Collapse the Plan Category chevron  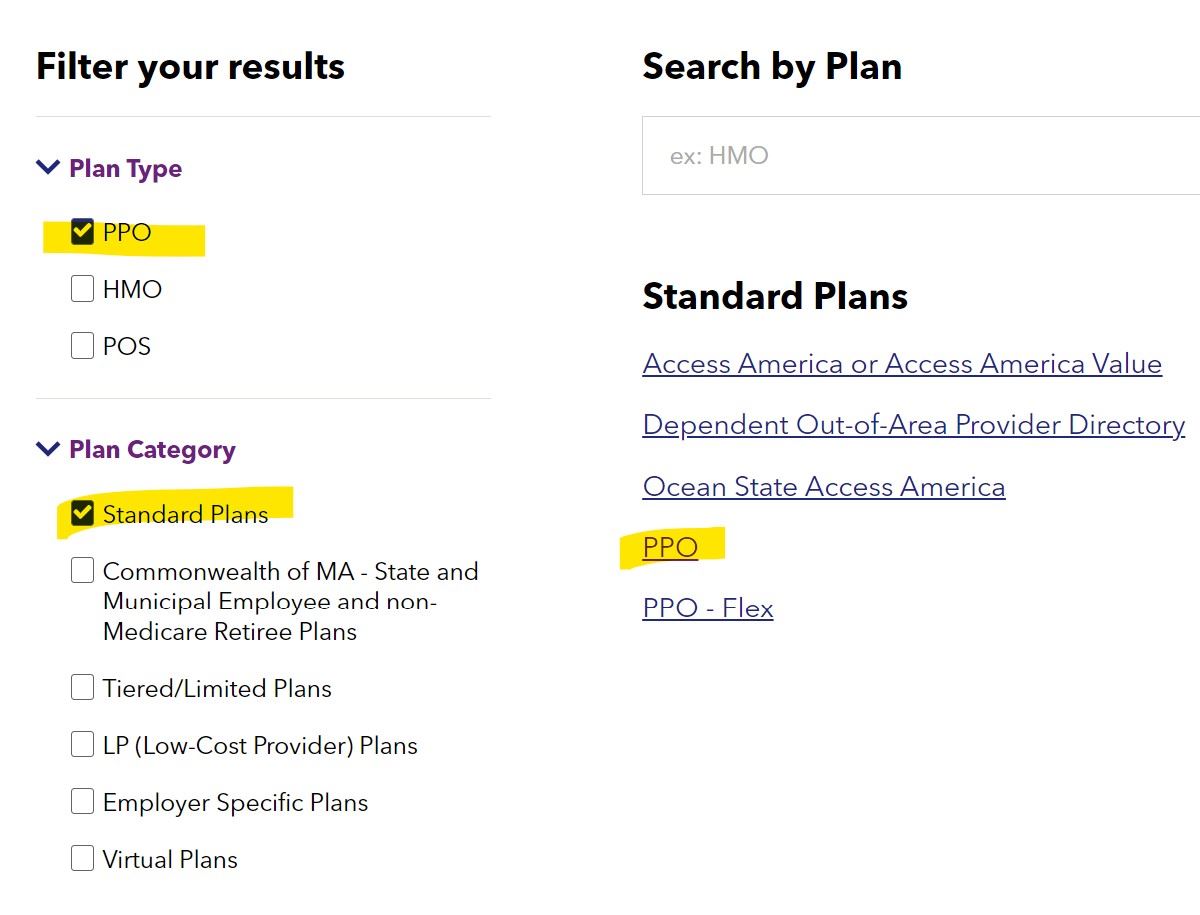(x=47, y=449)
